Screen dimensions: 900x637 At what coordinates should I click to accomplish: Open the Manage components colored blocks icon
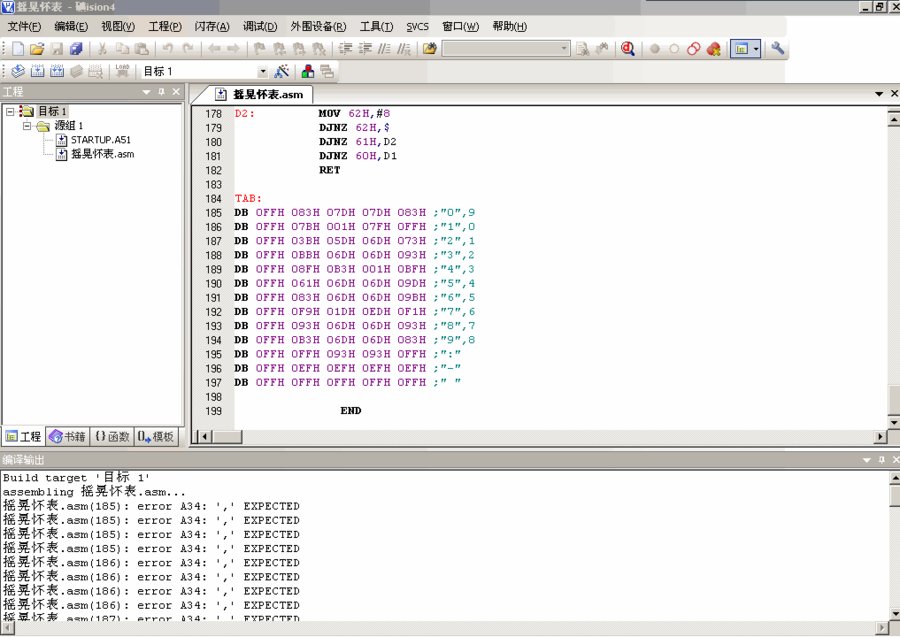[307, 71]
